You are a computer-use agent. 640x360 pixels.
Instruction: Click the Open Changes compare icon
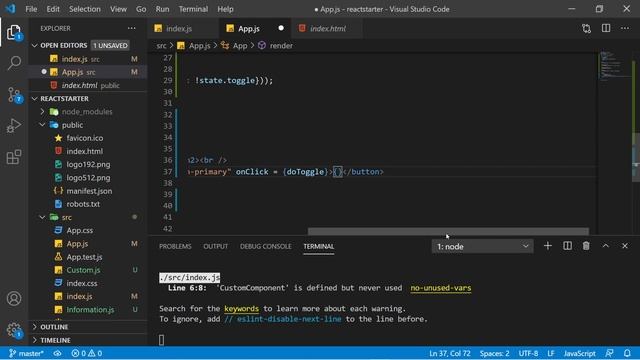(x=586, y=28)
